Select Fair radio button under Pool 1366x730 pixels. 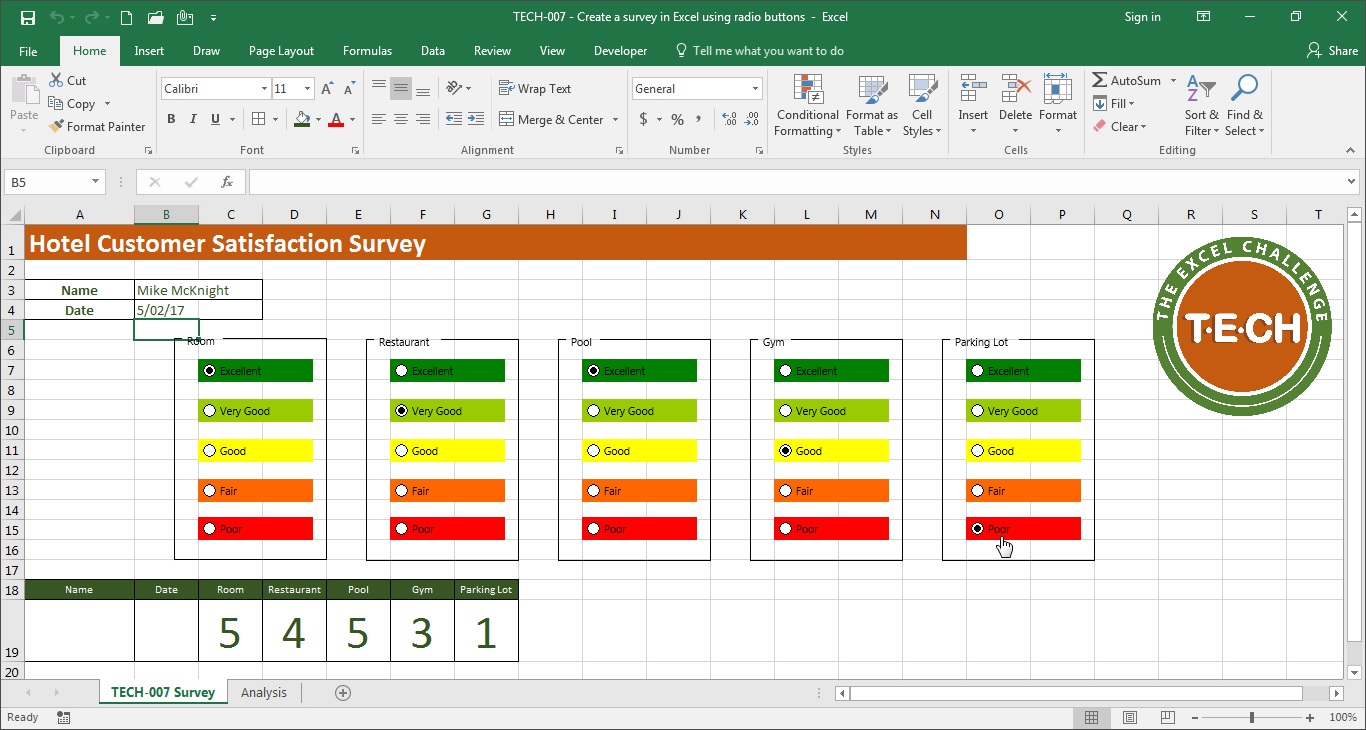593,491
